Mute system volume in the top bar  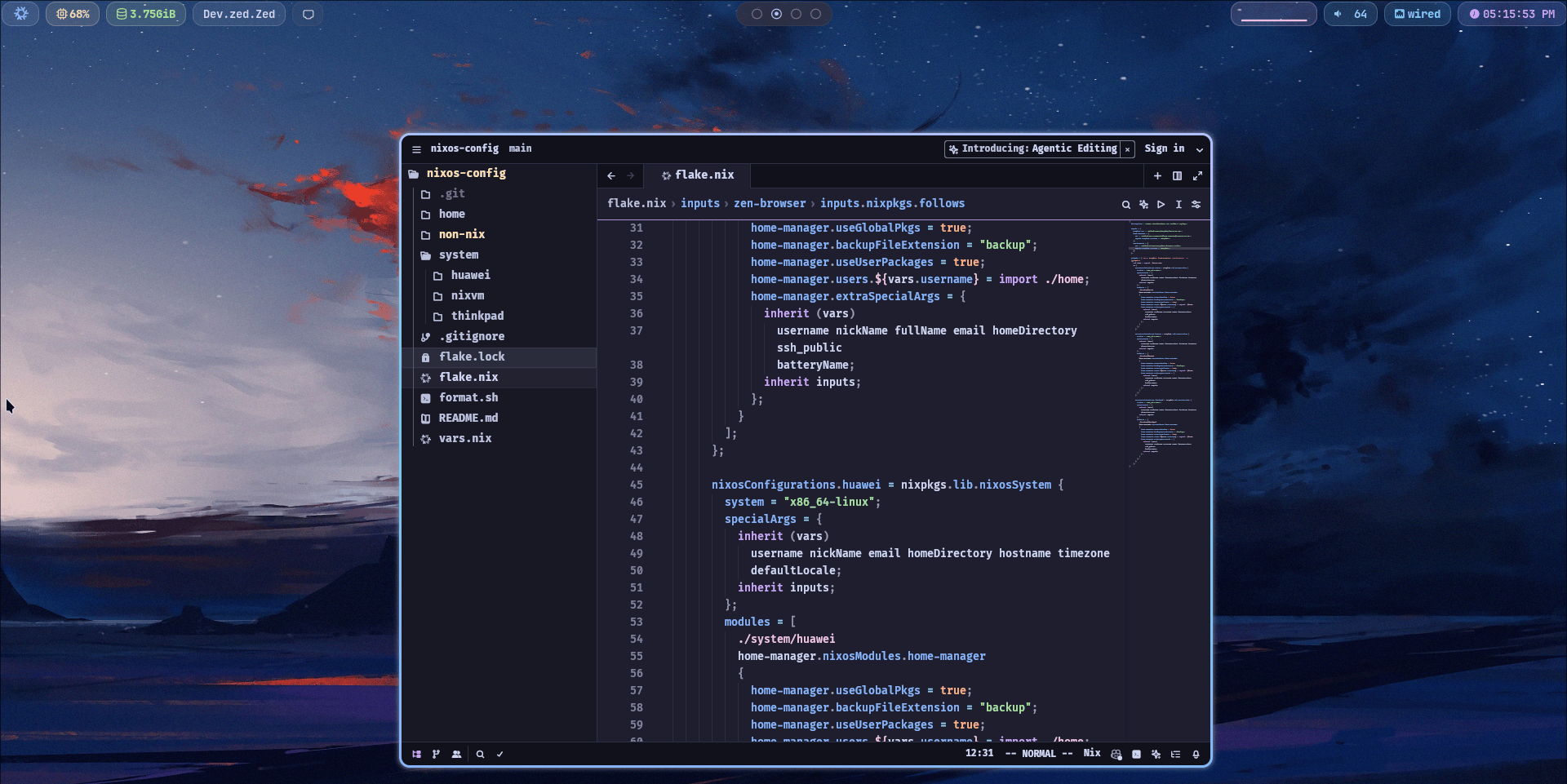coord(1338,13)
